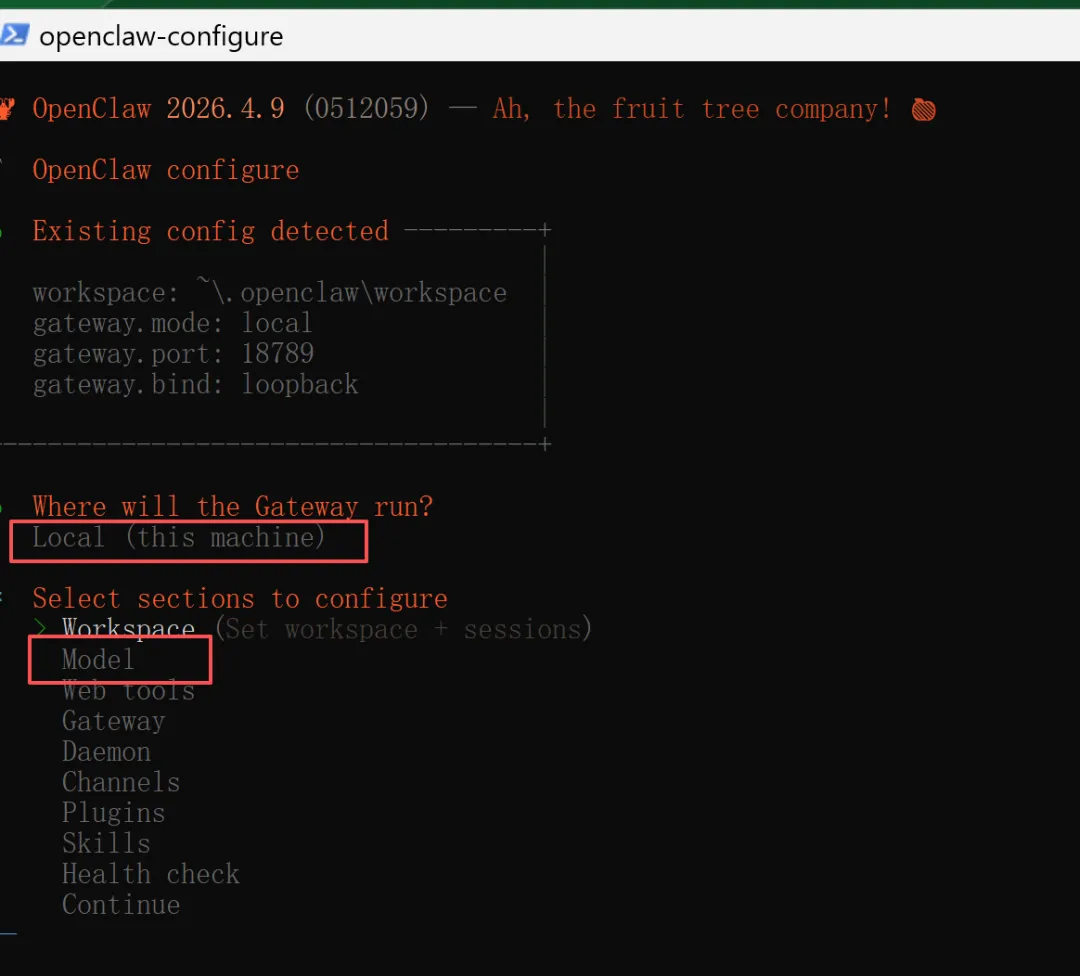Click the 'Existing config detected' heading
This screenshot has height=976, width=1080.
coord(210,231)
